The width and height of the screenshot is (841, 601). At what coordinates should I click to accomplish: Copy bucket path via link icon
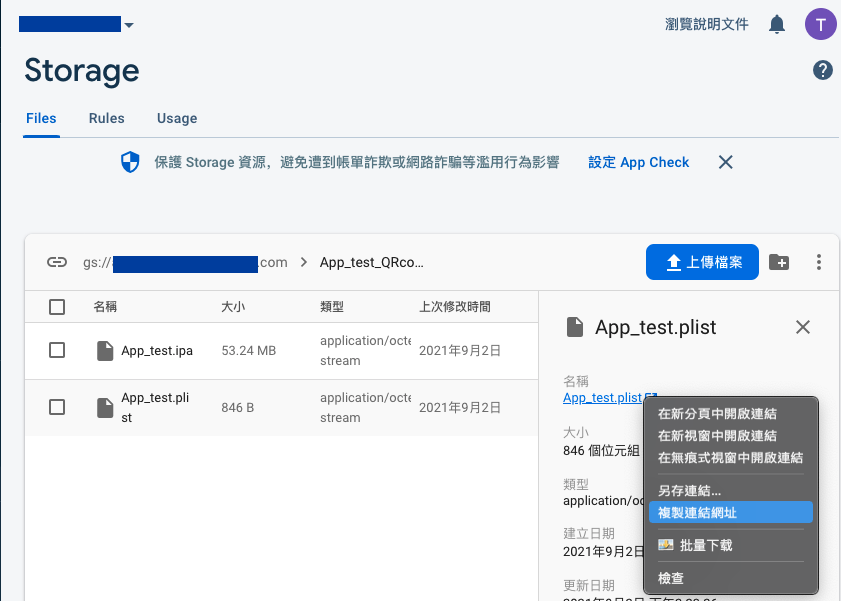(57, 262)
